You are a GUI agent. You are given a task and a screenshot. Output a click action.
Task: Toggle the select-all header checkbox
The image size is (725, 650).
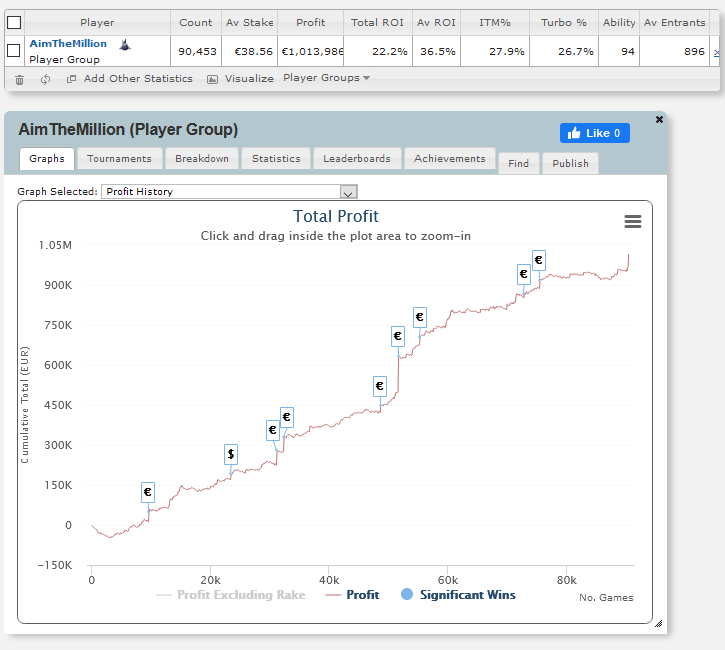pyautogui.click(x=14, y=22)
